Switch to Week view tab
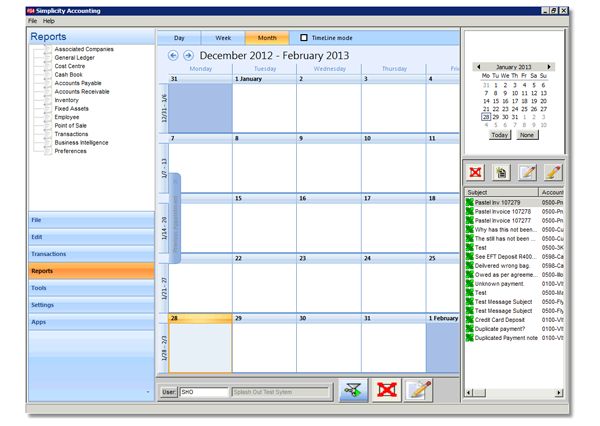The width and height of the screenshot is (600, 426). (223, 38)
